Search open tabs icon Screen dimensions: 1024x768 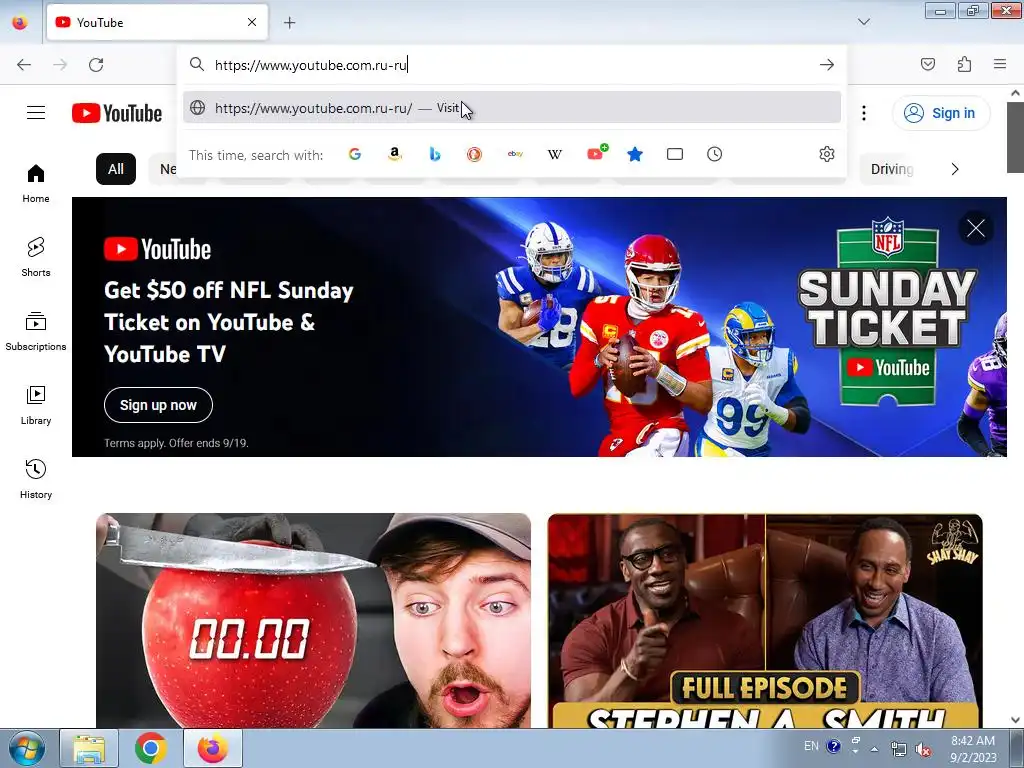[x=675, y=154]
